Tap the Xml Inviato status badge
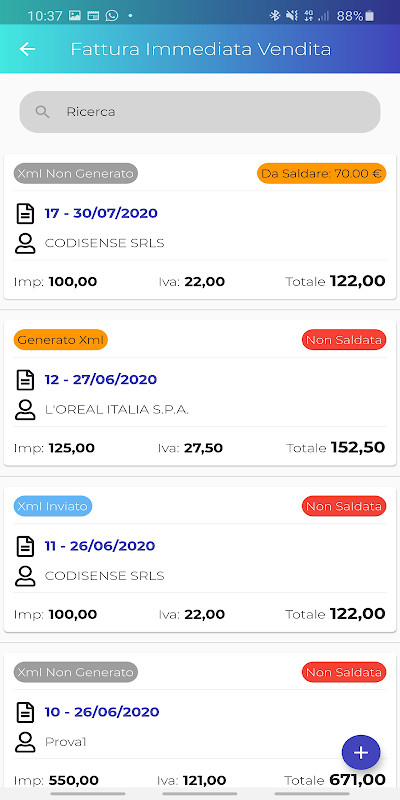 point(53,506)
